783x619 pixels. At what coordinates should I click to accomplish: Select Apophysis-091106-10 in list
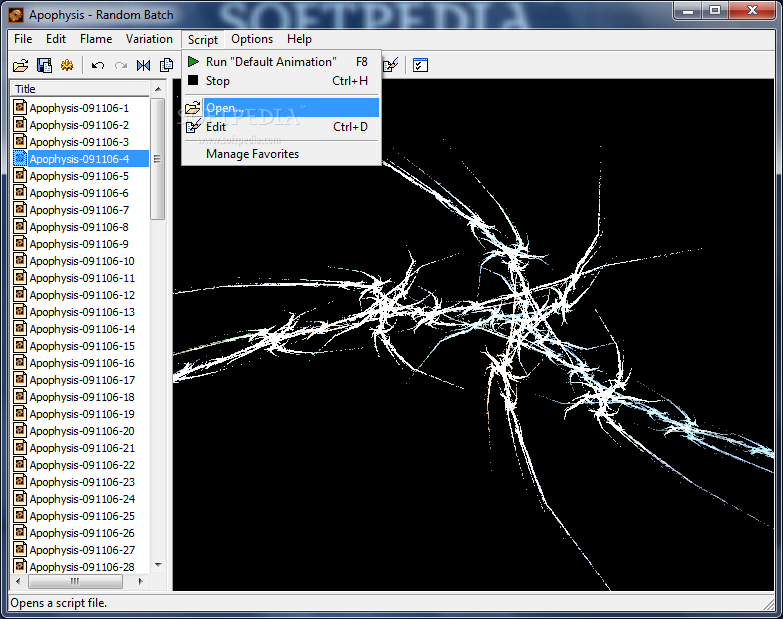82,261
